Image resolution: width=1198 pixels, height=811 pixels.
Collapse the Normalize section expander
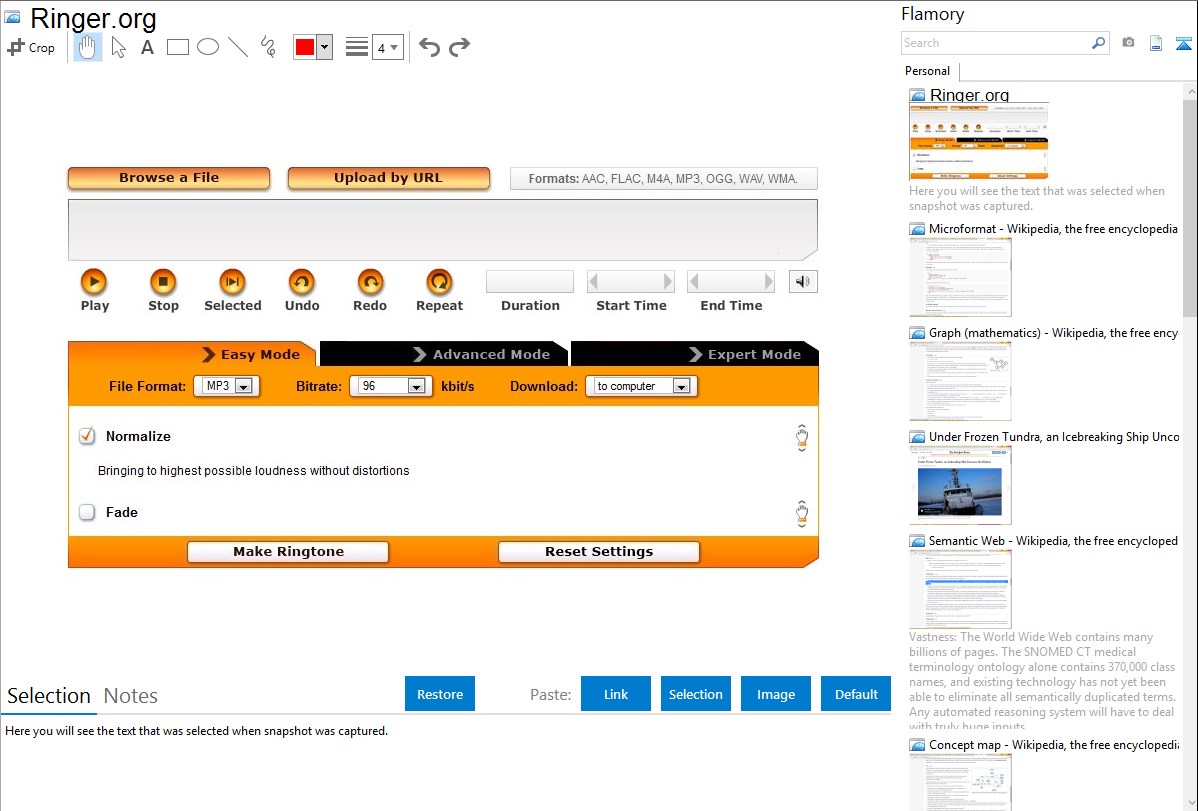click(x=801, y=438)
